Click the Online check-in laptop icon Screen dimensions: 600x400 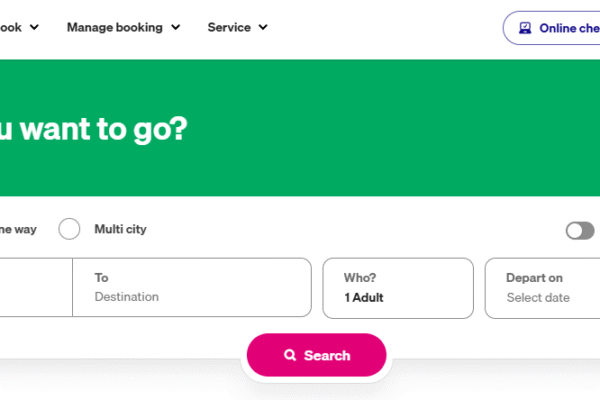tap(524, 28)
